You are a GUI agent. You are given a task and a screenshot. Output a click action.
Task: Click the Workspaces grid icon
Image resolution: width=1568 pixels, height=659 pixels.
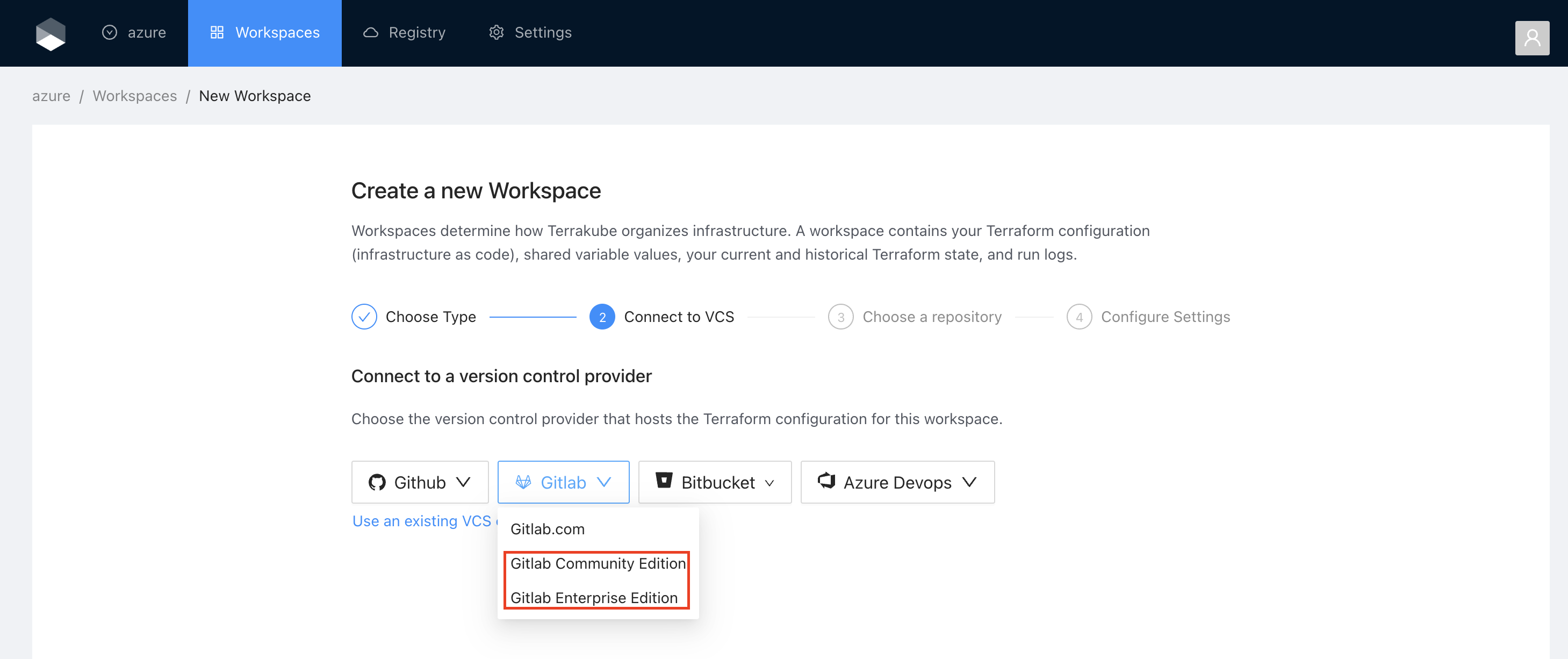[x=217, y=32]
